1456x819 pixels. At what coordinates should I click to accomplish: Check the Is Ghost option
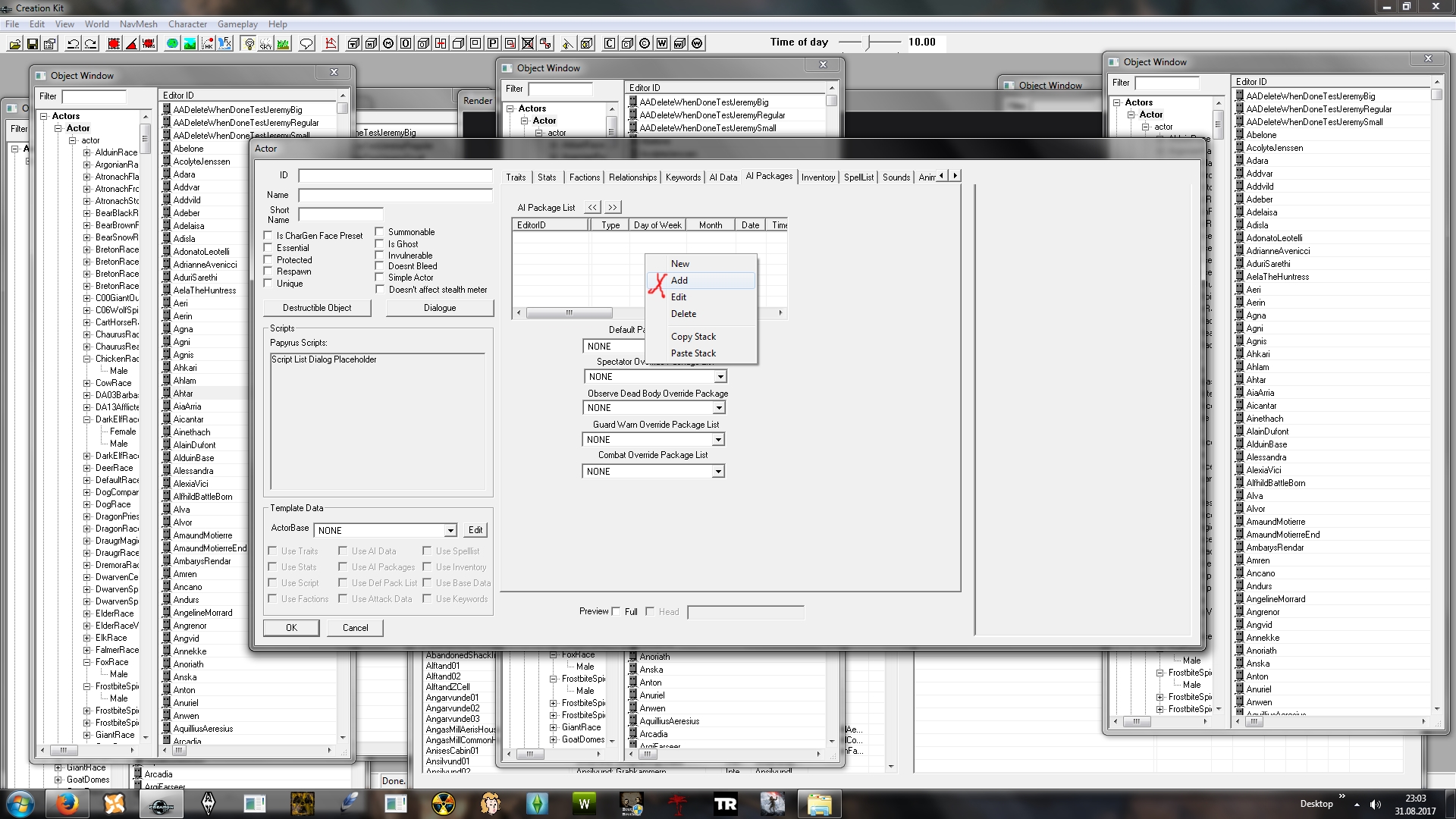coord(380,244)
